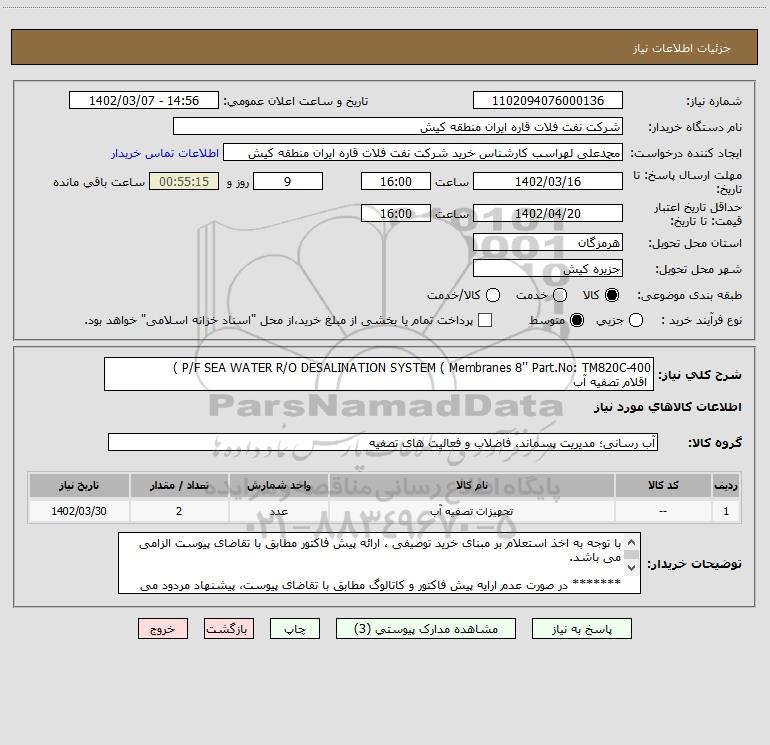Click the request creator name field

point(423,153)
